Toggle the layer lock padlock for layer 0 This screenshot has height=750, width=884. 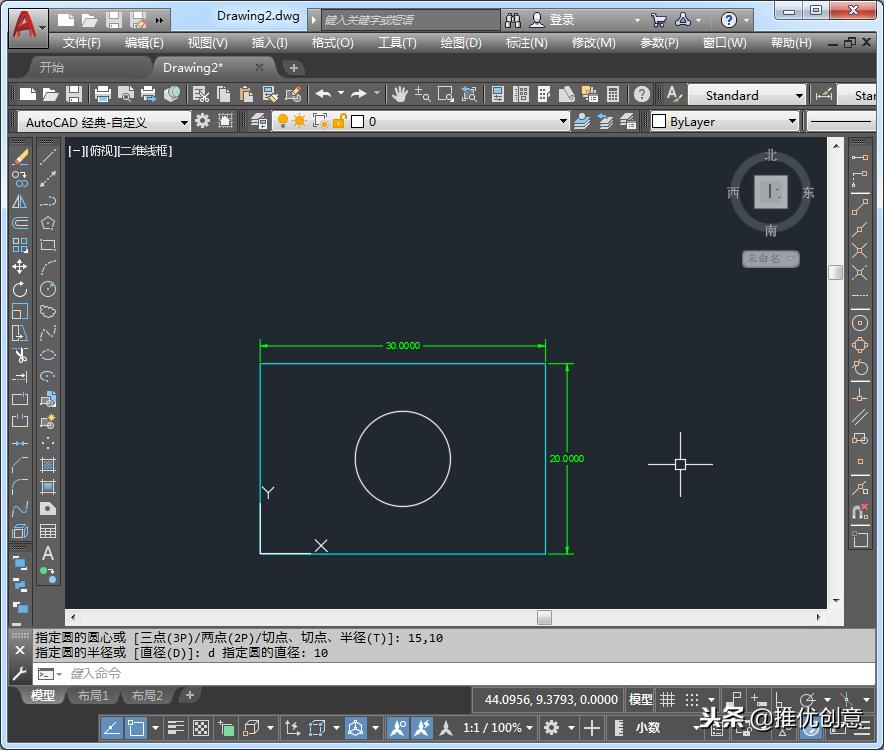pos(340,121)
